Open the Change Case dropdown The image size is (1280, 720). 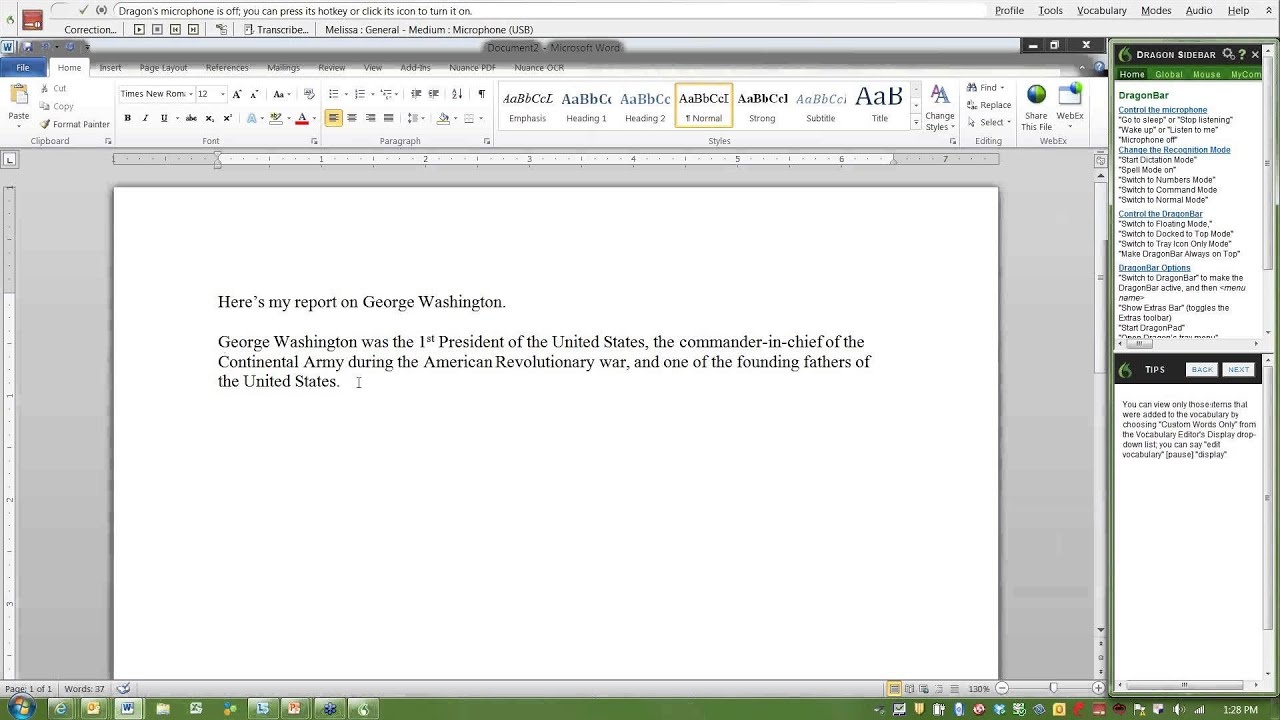(x=282, y=94)
